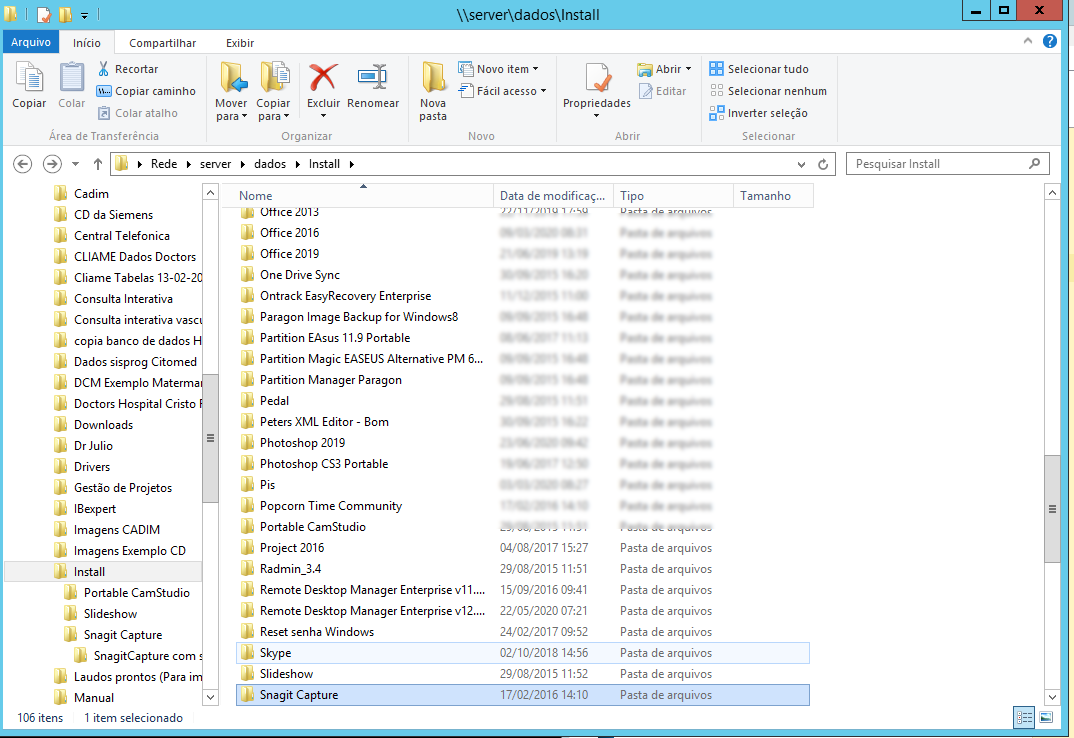Viewport: 1074px width, 738px height.
Task: Go back with the left arrow button
Action: tap(23, 164)
